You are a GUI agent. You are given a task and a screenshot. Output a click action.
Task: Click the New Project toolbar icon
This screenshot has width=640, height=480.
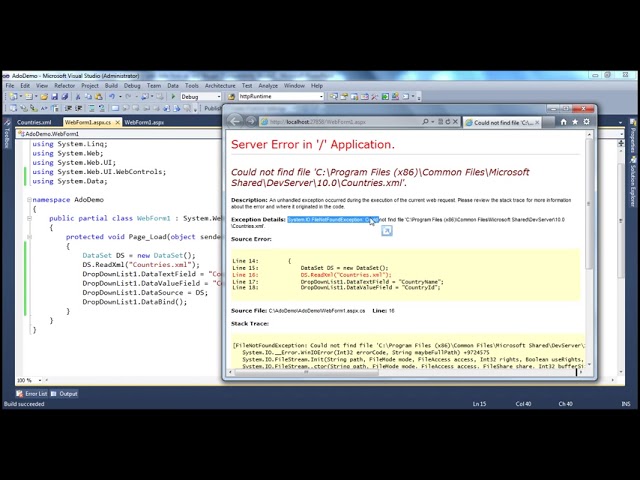pos(13,97)
